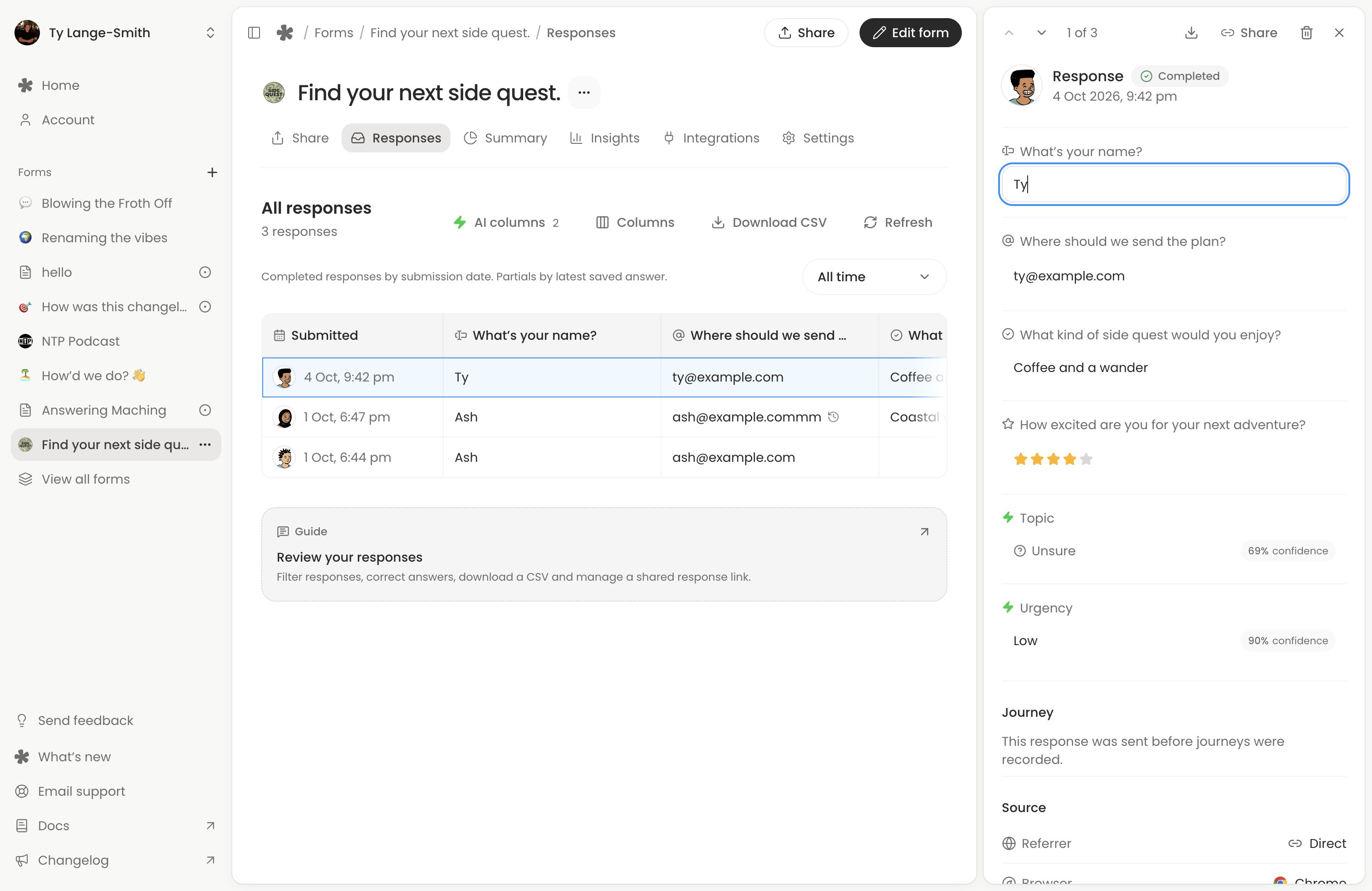Open the All time date filter dropdown
1372x891 pixels.
[x=874, y=277]
